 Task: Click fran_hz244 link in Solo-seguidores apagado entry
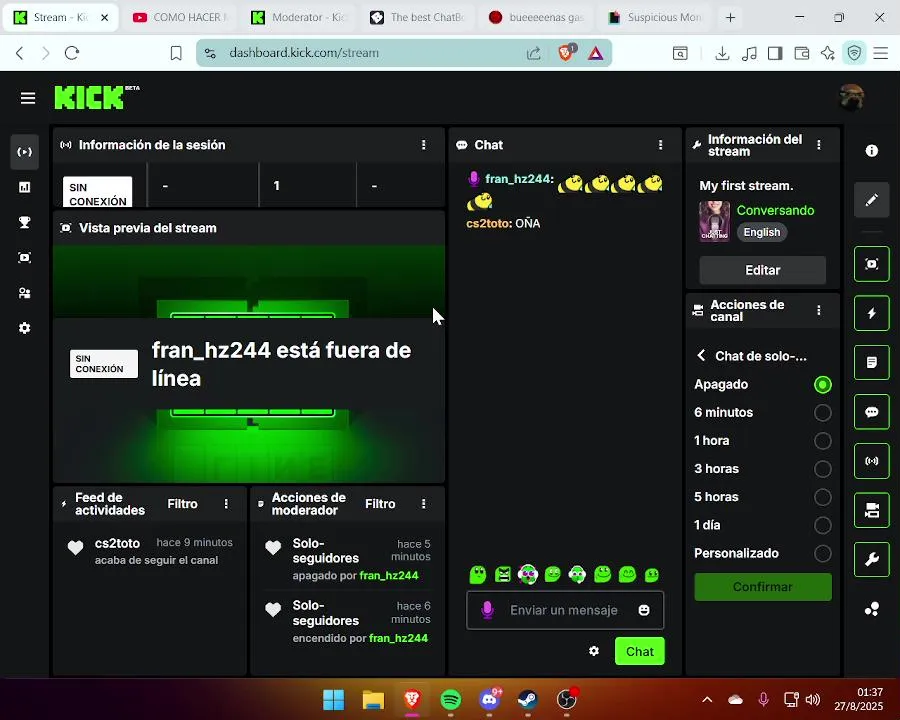click(389, 575)
